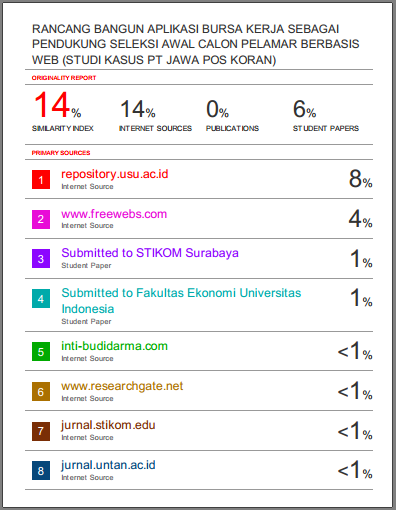The width and height of the screenshot is (396, 510).
Task: Click the 6% student papers value
Action: 305,109
